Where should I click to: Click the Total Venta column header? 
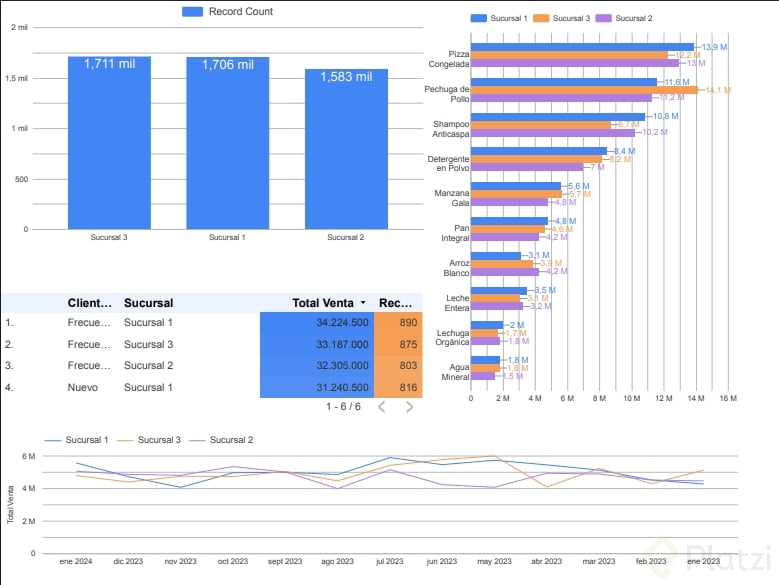[323, 303]
